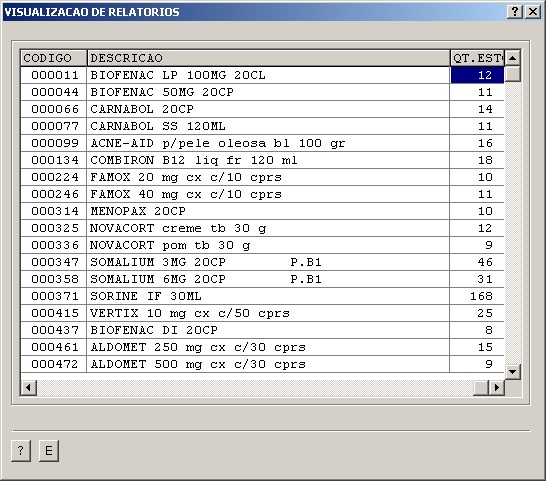This screenshot has width=546, height=481.
Task: Select row FAMOX 20 mg cx c/10 cprs
Action: coord(262,177)
